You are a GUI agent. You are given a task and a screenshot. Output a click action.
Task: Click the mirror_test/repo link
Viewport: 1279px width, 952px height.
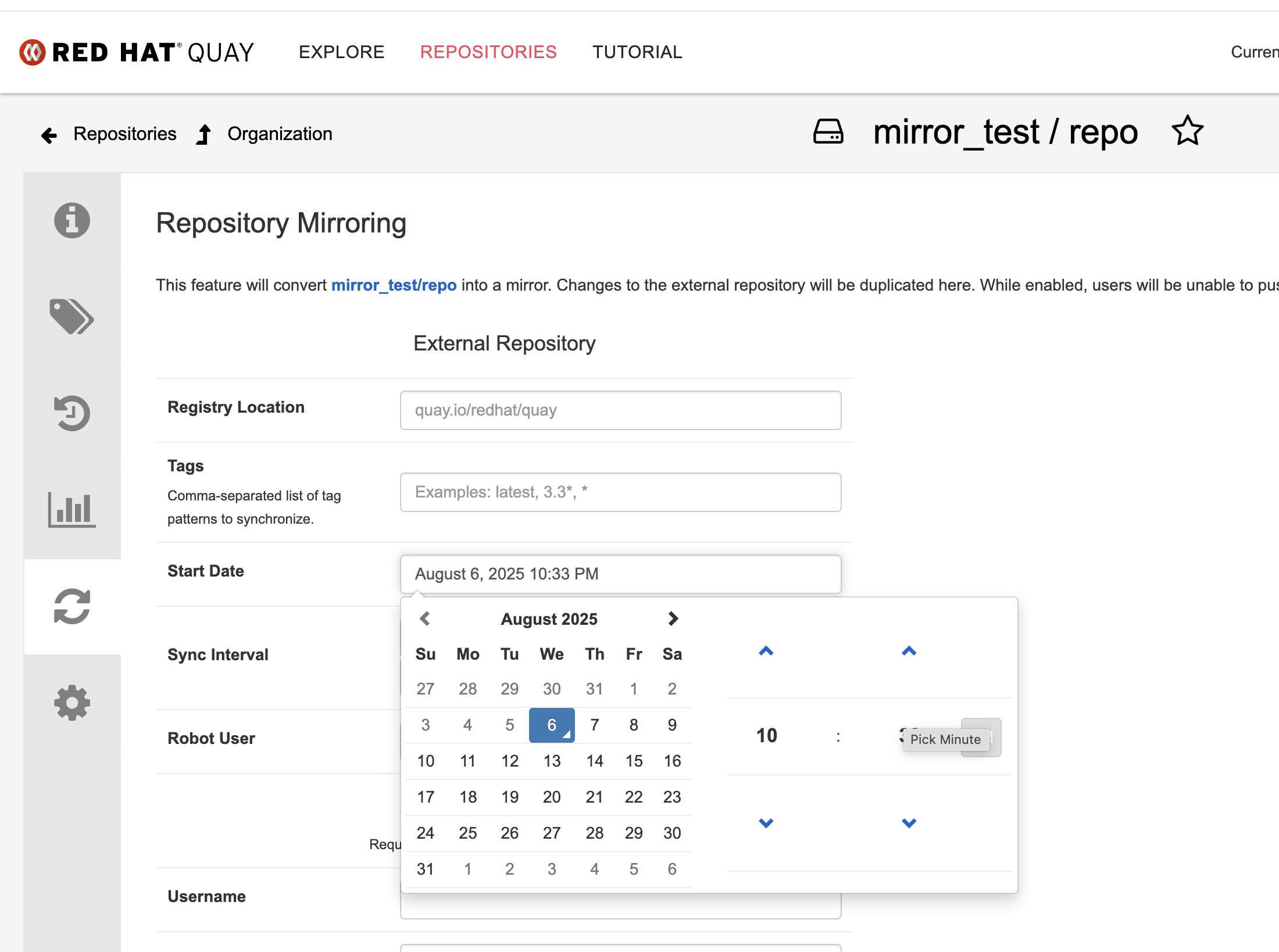[x=394, y=285]
